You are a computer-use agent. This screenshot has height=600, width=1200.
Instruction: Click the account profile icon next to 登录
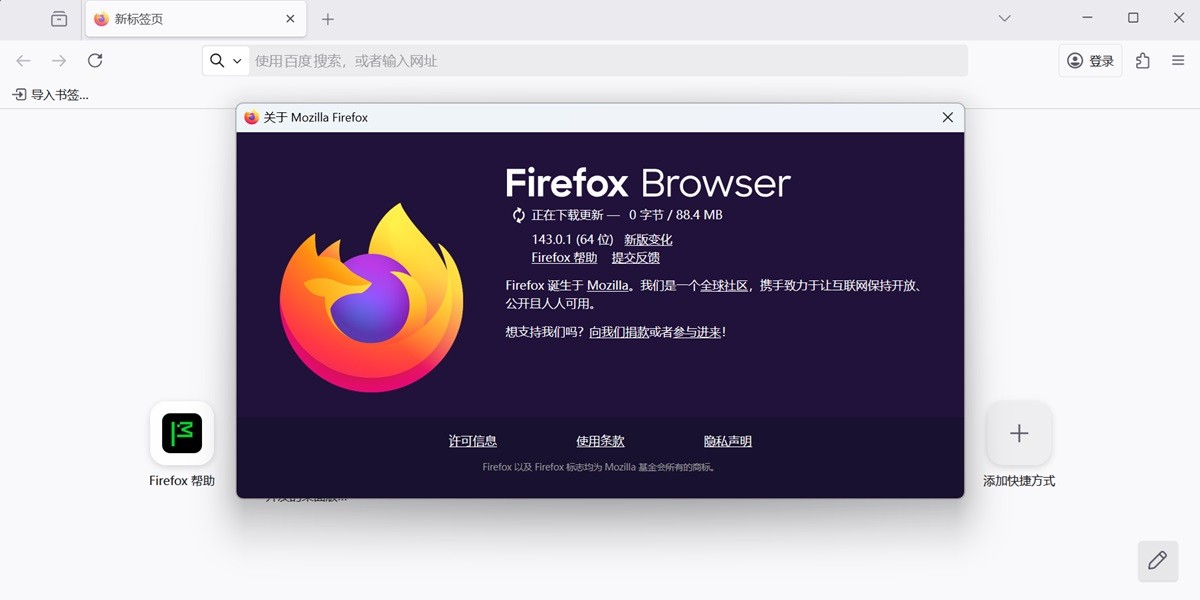pos(1073,60)
